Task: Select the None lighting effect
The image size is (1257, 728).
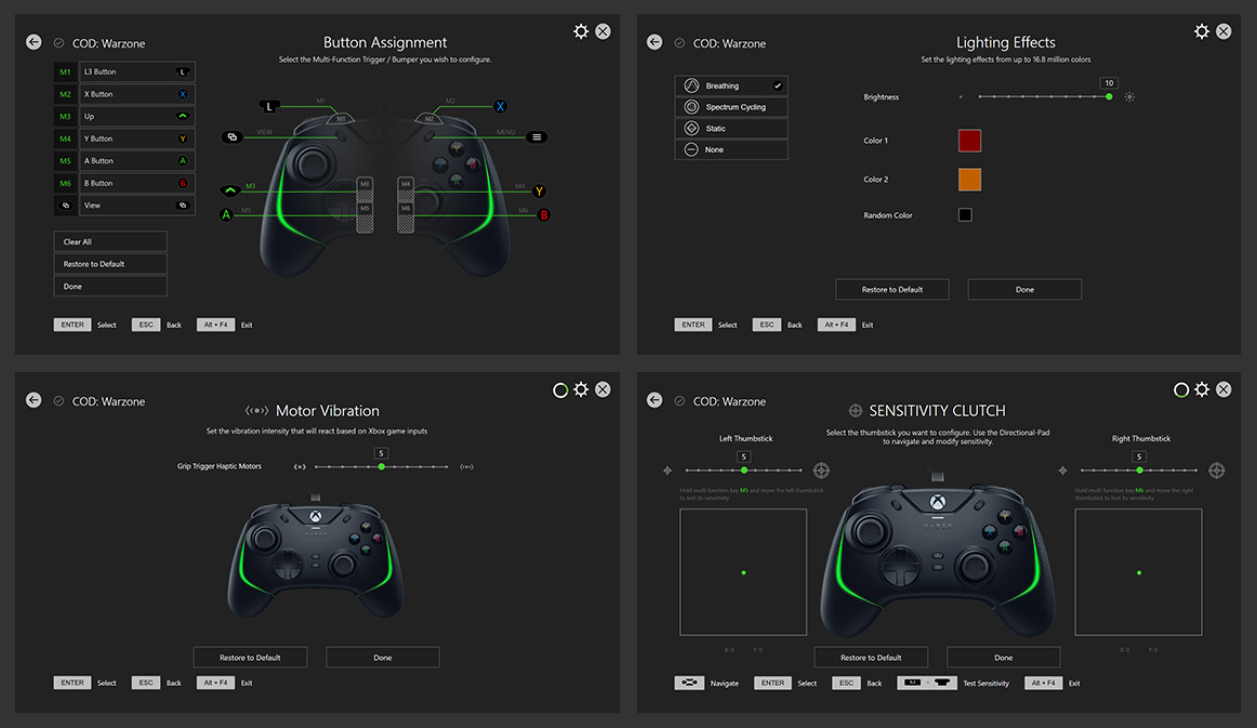Action: click(731, 149)
